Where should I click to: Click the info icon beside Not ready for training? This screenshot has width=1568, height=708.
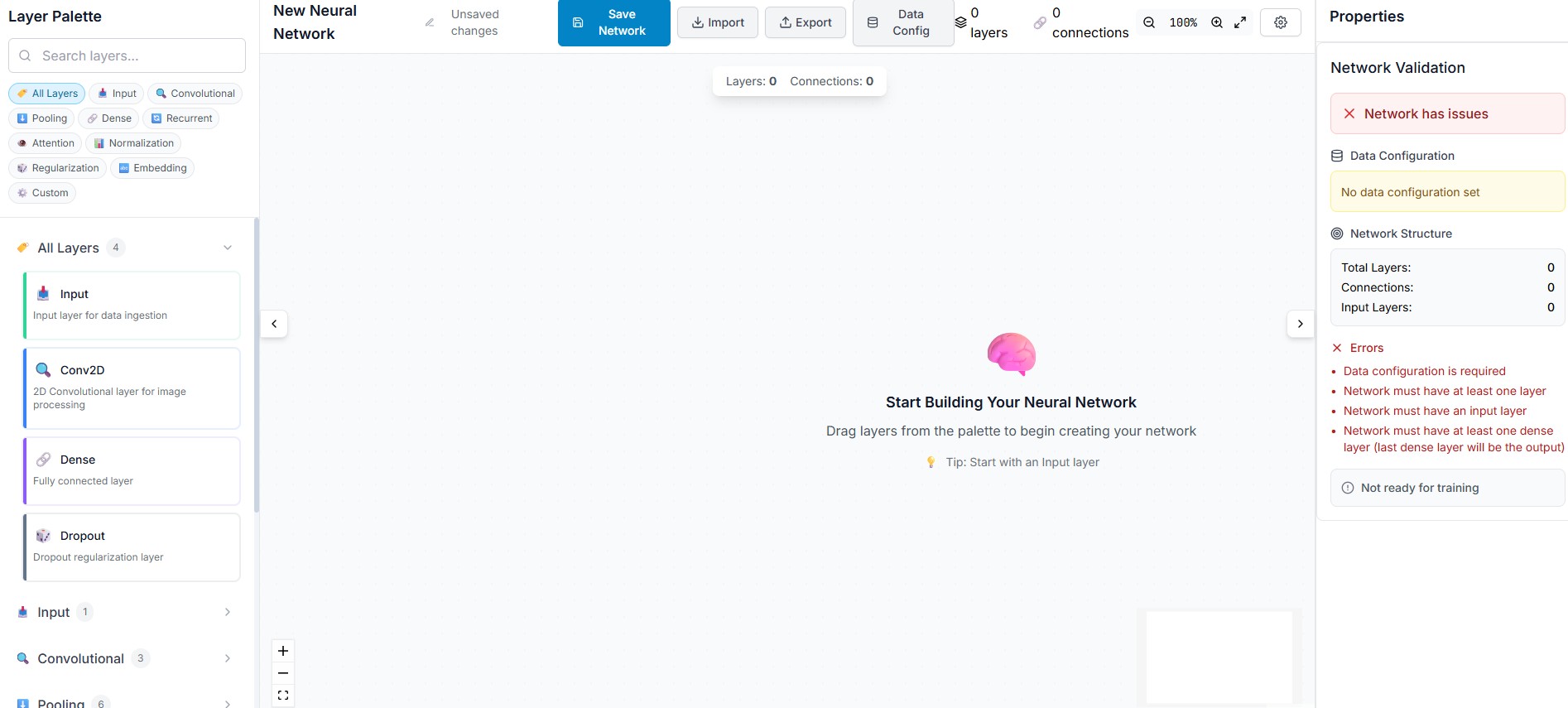[x=1348, y=488]
